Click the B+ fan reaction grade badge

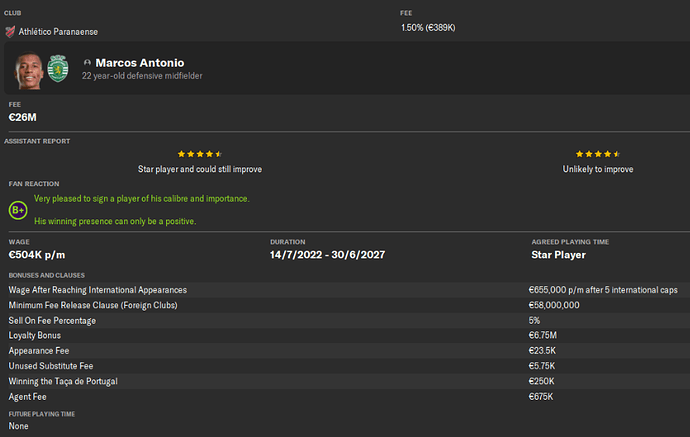pos(18,210)
